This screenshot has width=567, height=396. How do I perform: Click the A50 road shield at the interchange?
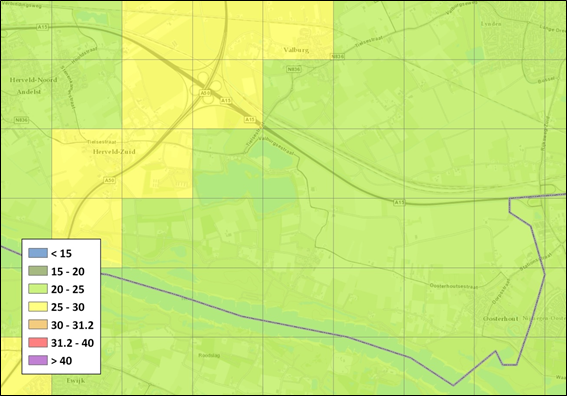click(205, 93)
